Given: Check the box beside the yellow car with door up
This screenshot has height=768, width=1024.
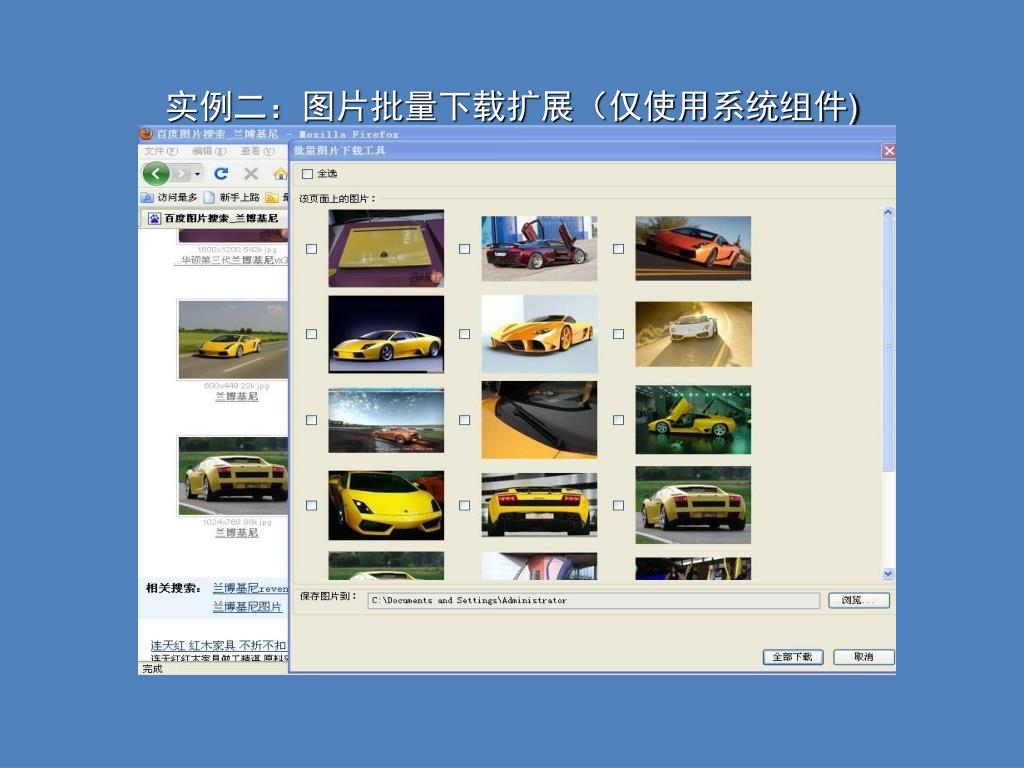Looking at the screenshot, I should click(618, 420).
